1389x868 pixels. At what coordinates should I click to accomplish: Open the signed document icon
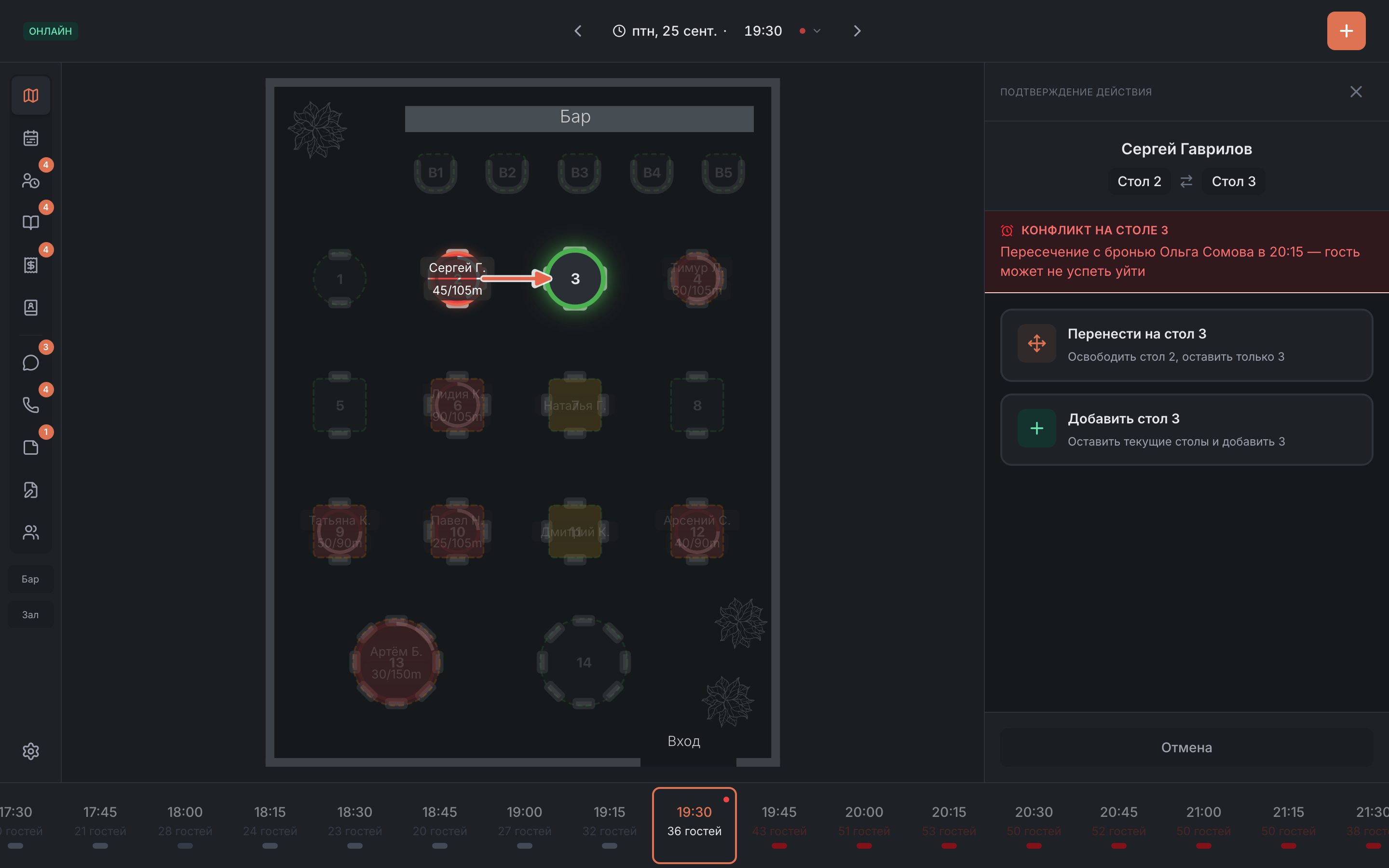(x=30, y=490)
